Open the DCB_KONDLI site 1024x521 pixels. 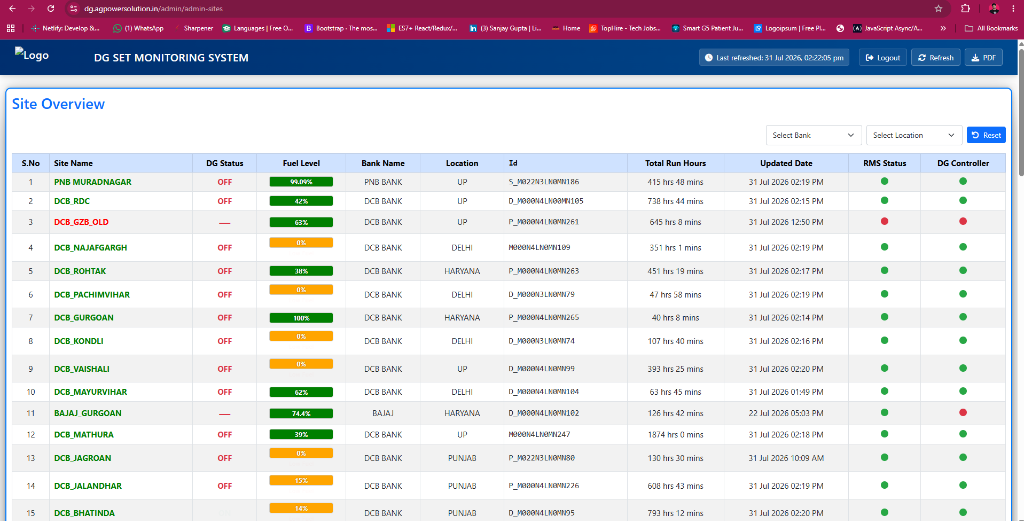click(x=78, y=341)
